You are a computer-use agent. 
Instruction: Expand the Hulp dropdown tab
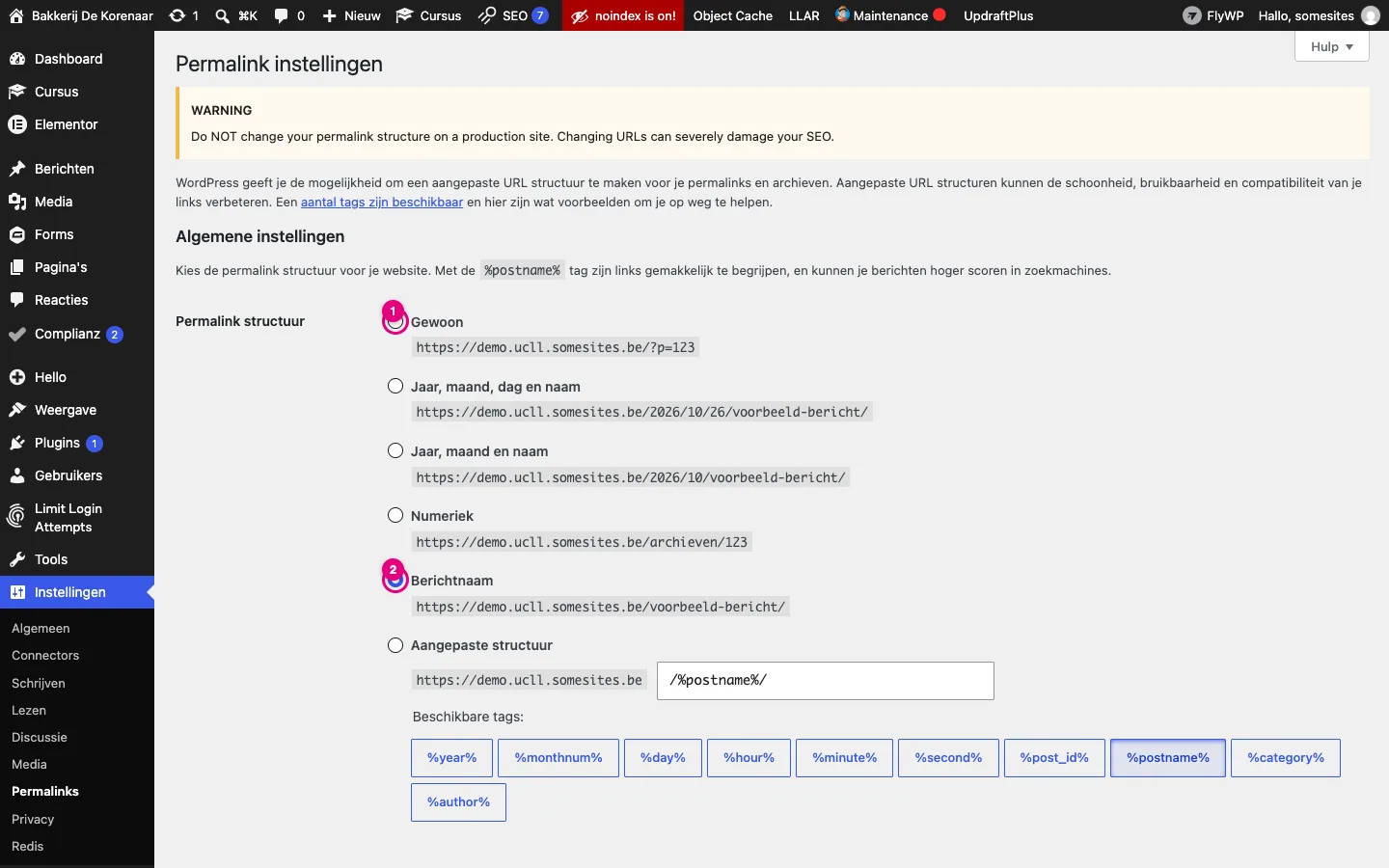[1331, 46]
